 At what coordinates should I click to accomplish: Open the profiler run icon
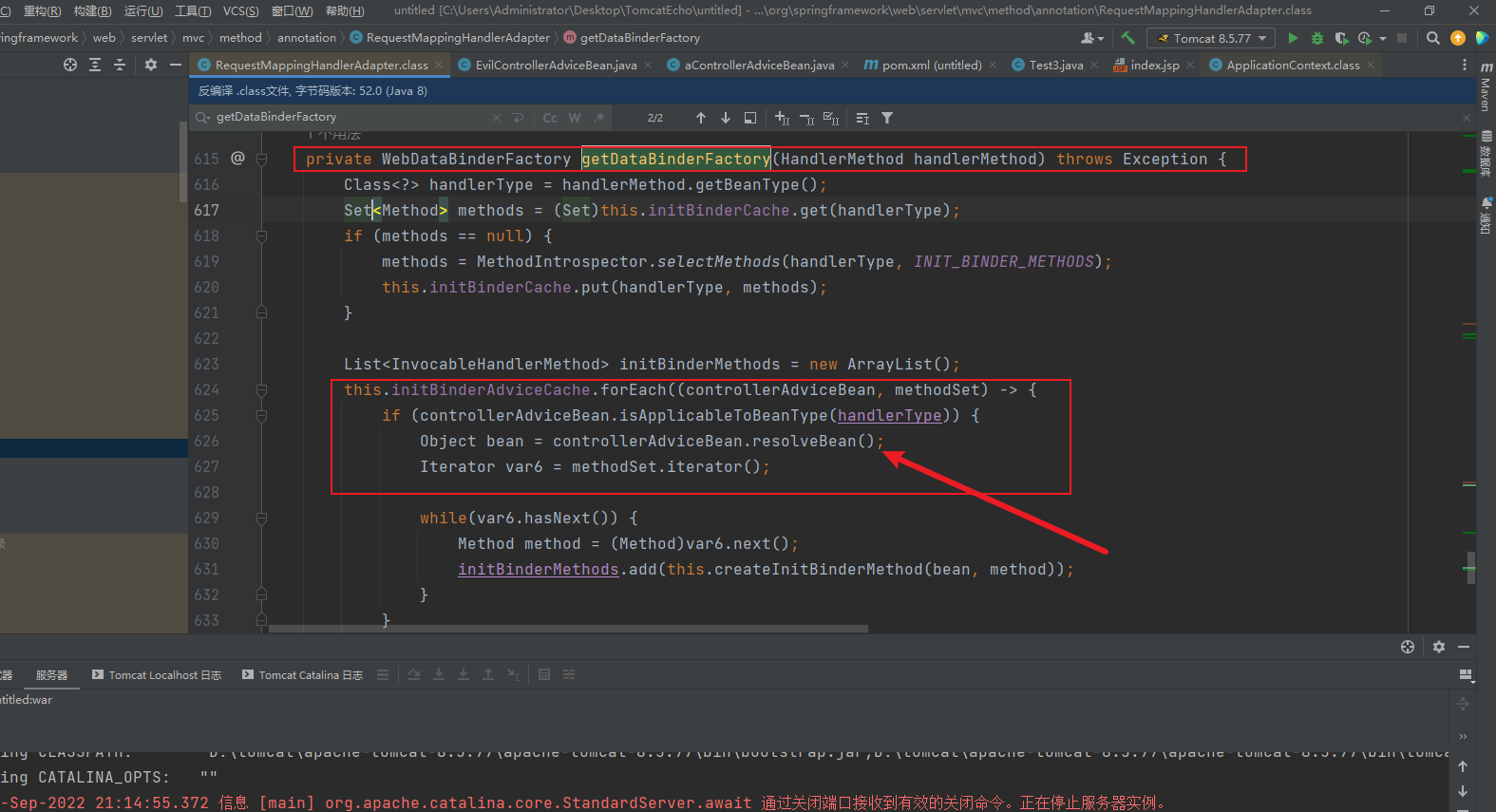[1365, 38]
